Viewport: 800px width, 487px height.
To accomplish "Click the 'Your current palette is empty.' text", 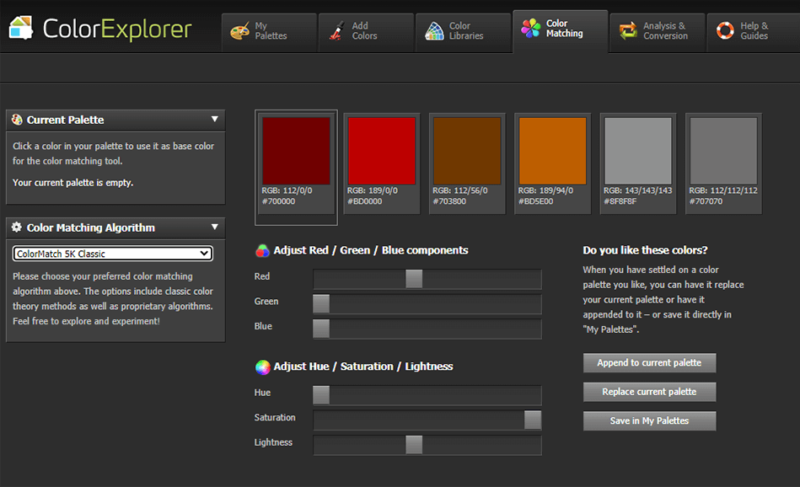I will (73, 183).
